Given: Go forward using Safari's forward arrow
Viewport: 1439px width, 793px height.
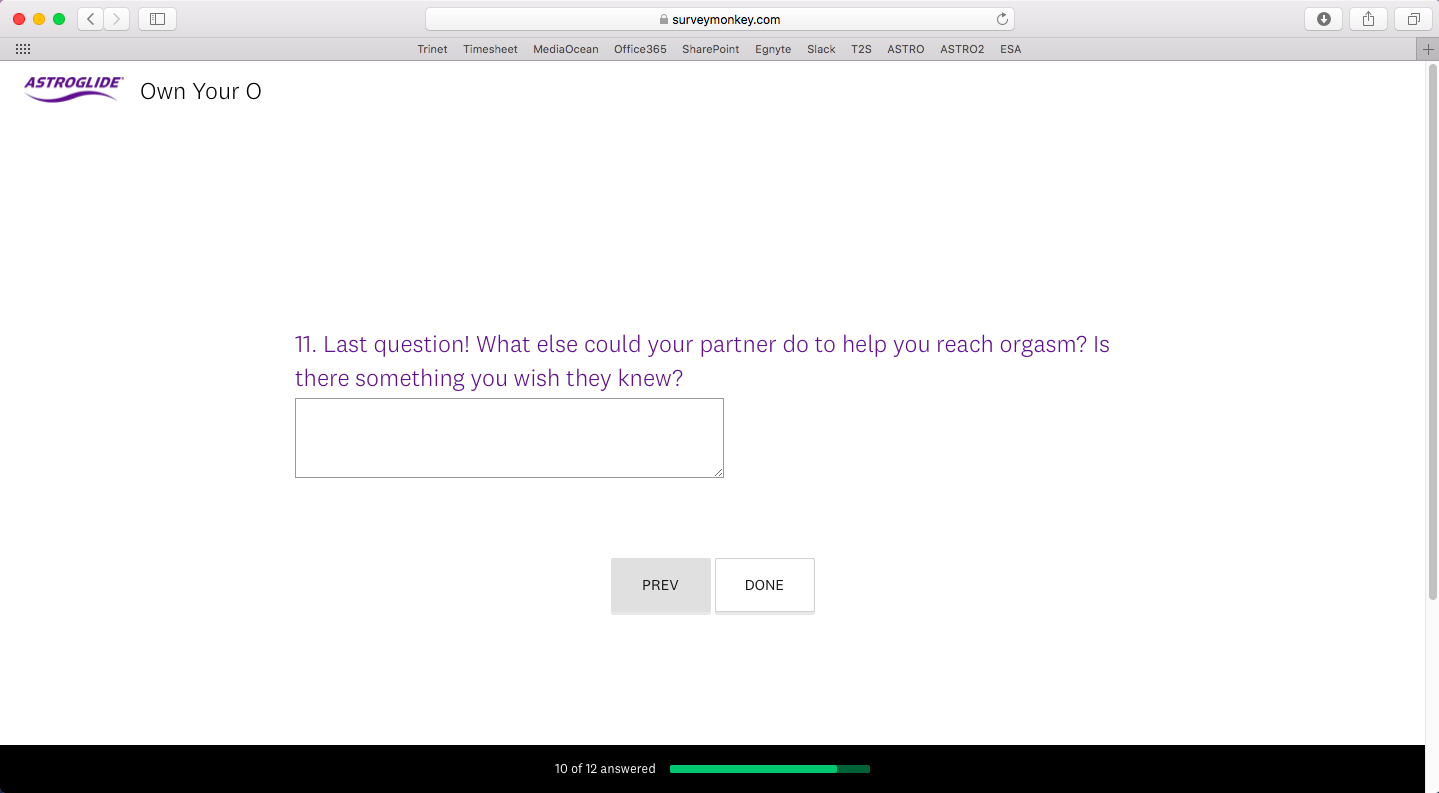Looking at the screenshot, I should click(117, 19).
